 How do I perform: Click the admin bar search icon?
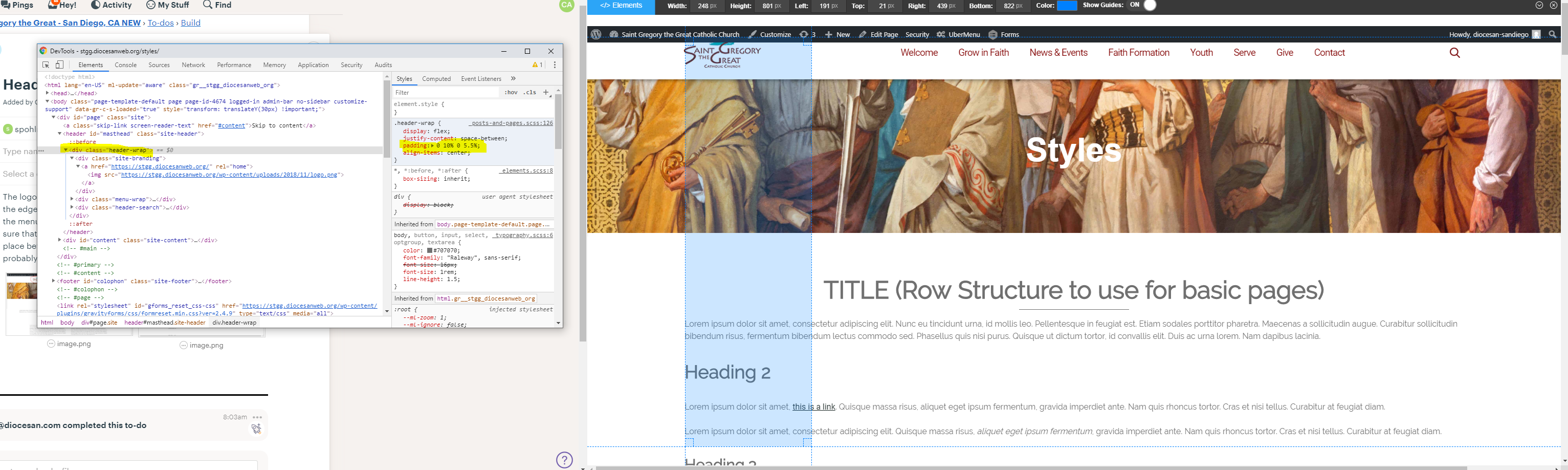[1552, 35]
